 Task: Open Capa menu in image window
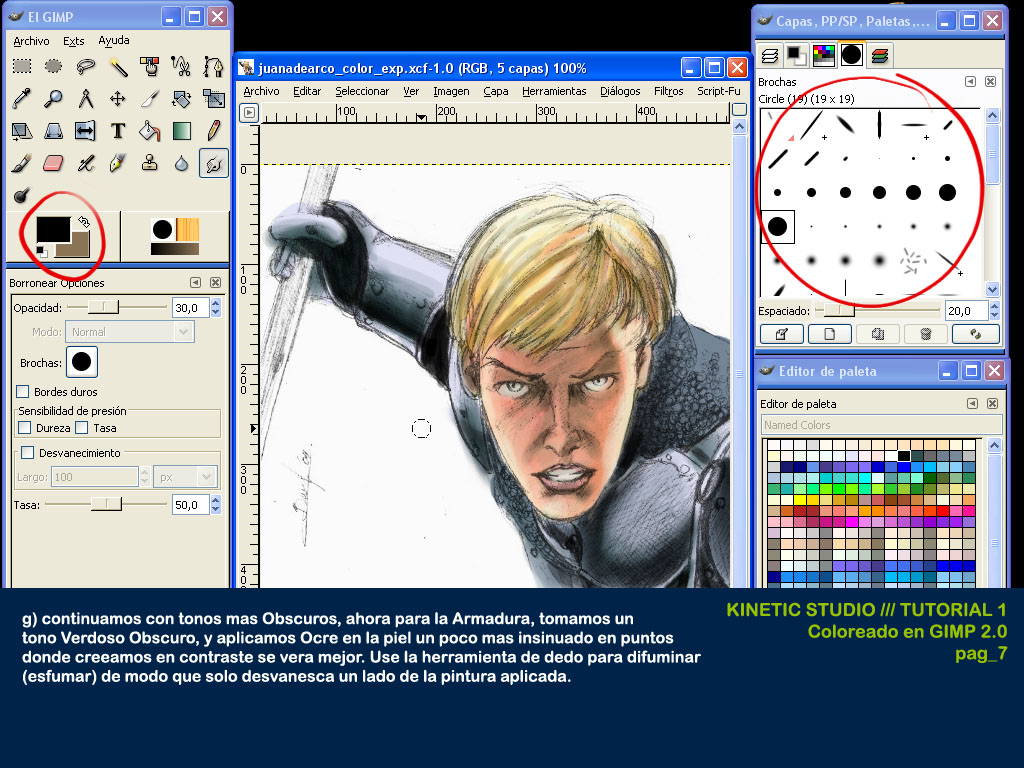(496, 91)
